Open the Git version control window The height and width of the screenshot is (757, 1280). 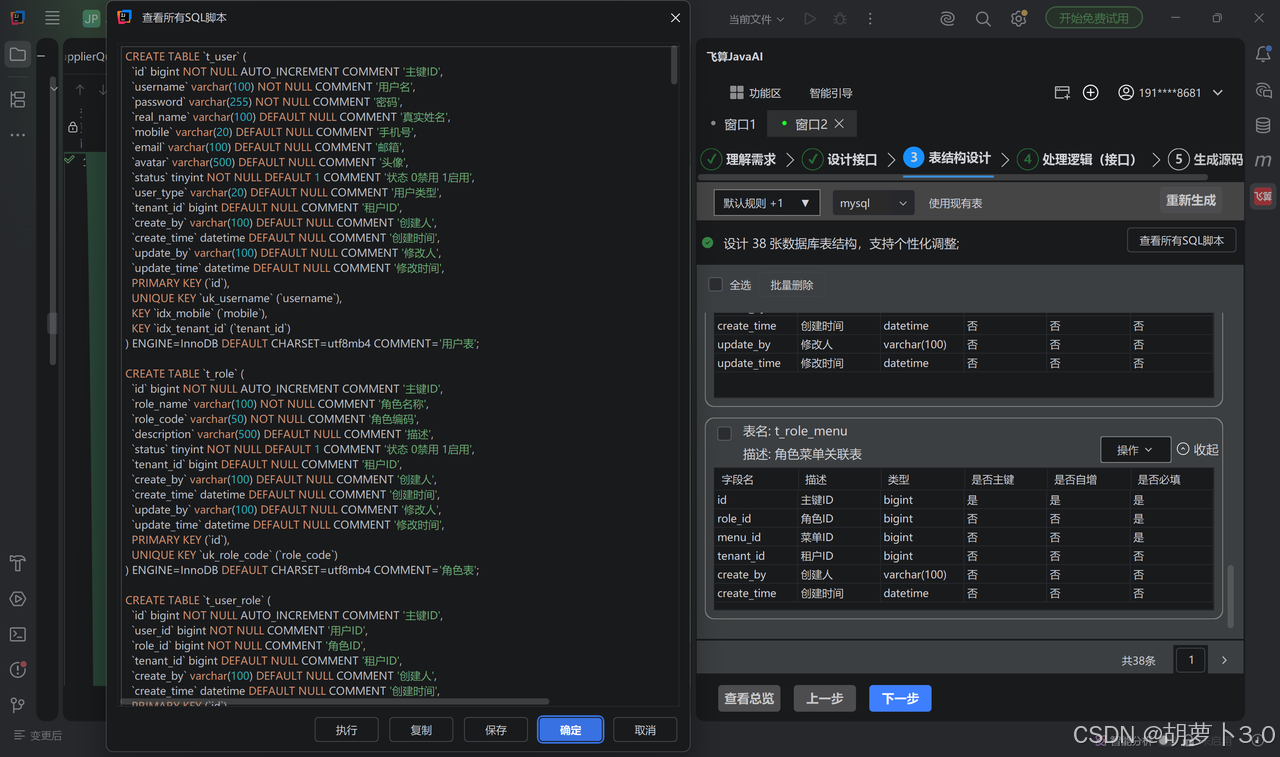click(17, 705)
